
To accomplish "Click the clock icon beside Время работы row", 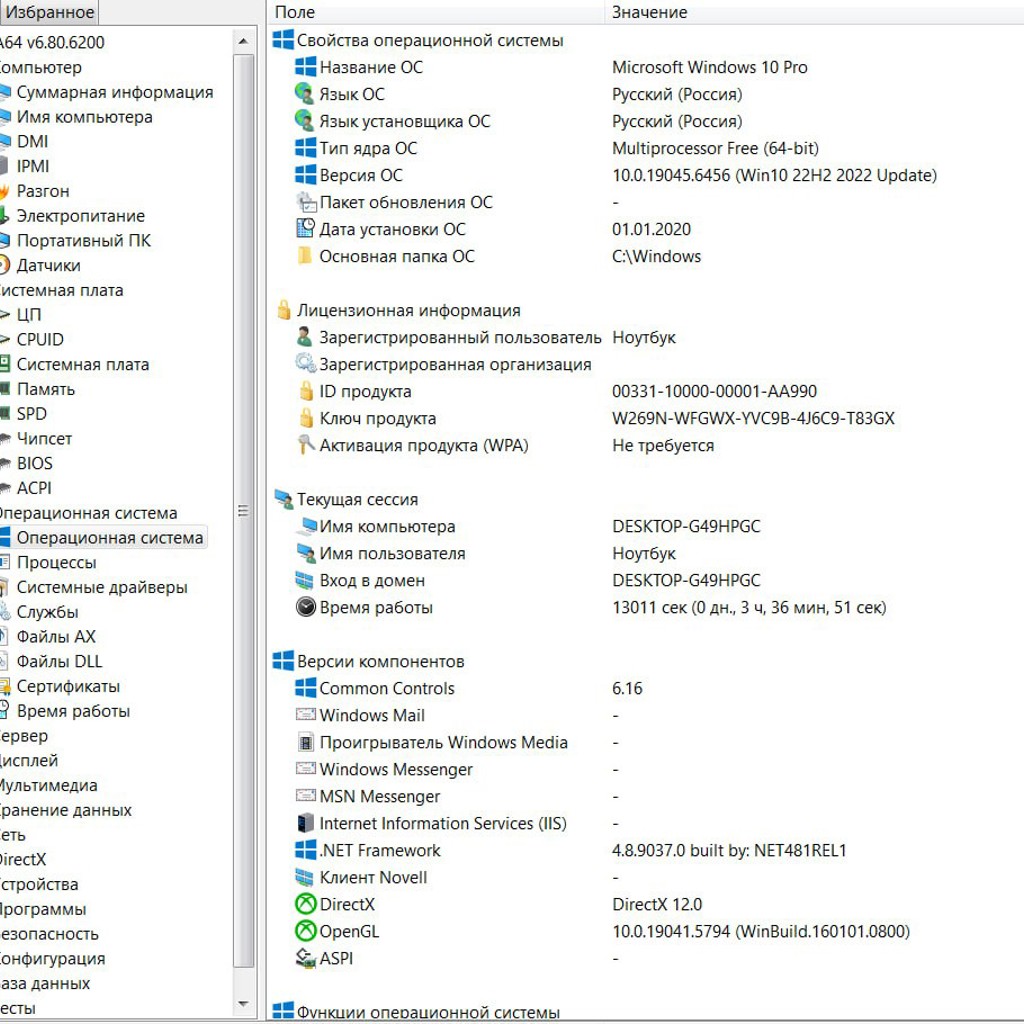I will pyautogui.click(x=306, y=607).
